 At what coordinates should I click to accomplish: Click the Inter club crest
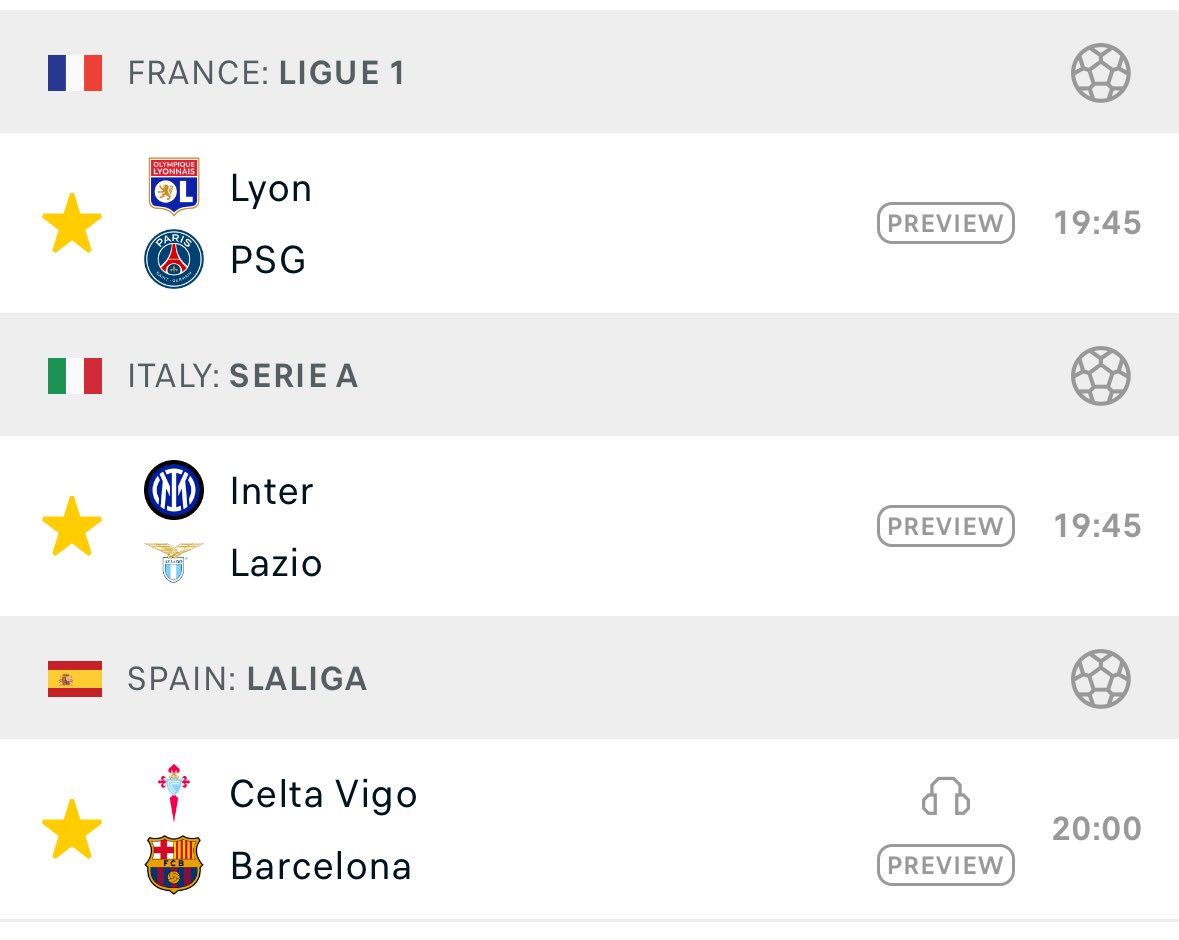(174, 490)
